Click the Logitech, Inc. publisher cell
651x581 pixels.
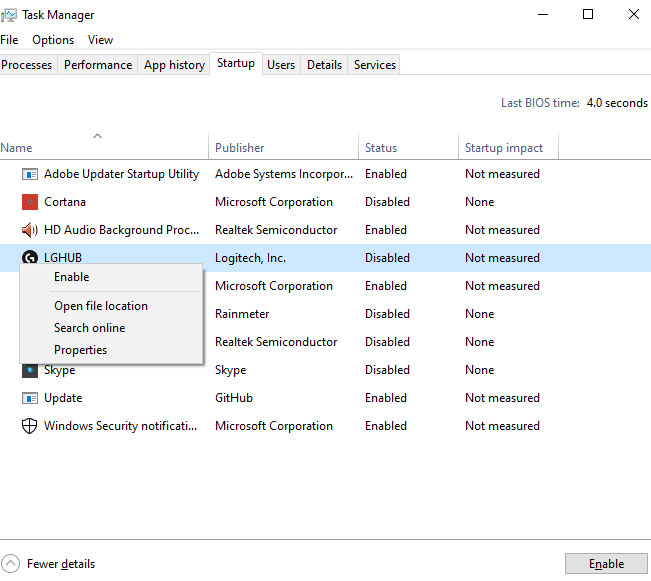pyautogui.click(x=250, y=258)
